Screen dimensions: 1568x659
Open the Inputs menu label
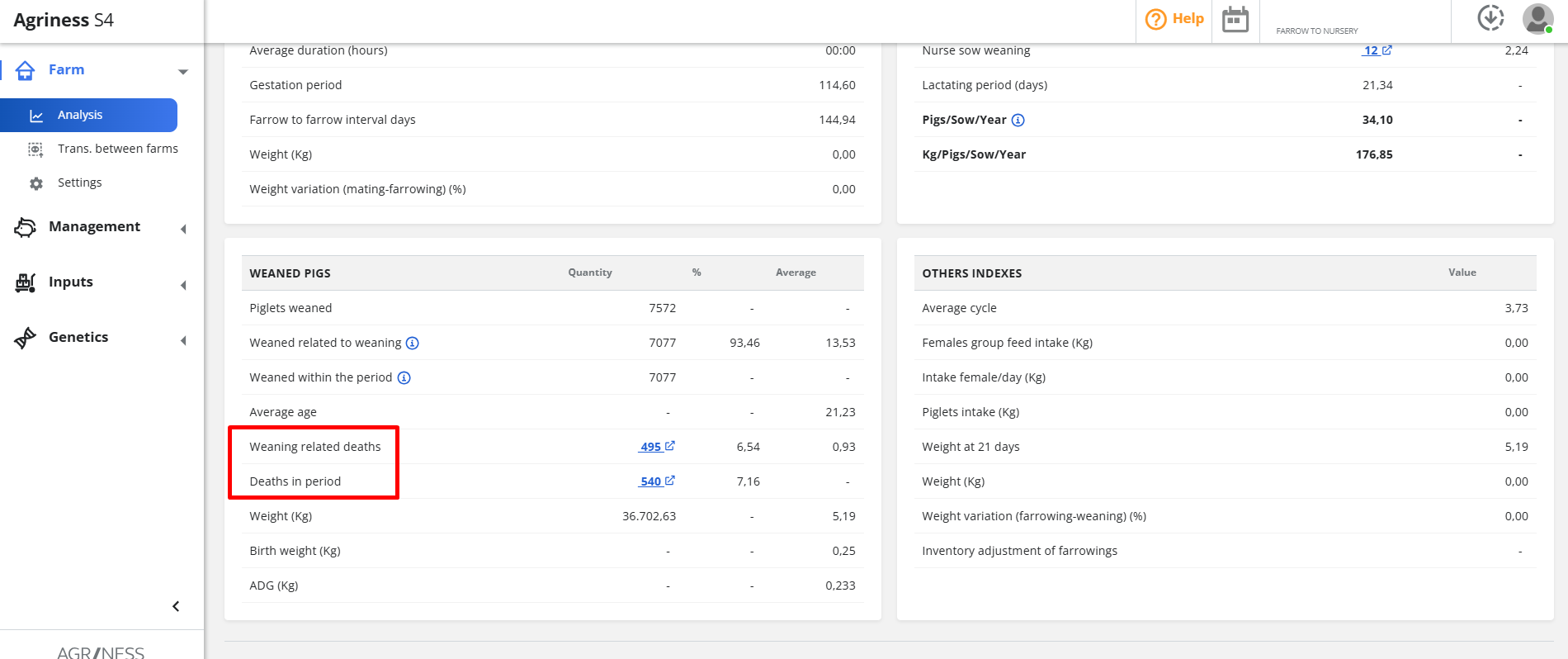(x=71, y=282)
